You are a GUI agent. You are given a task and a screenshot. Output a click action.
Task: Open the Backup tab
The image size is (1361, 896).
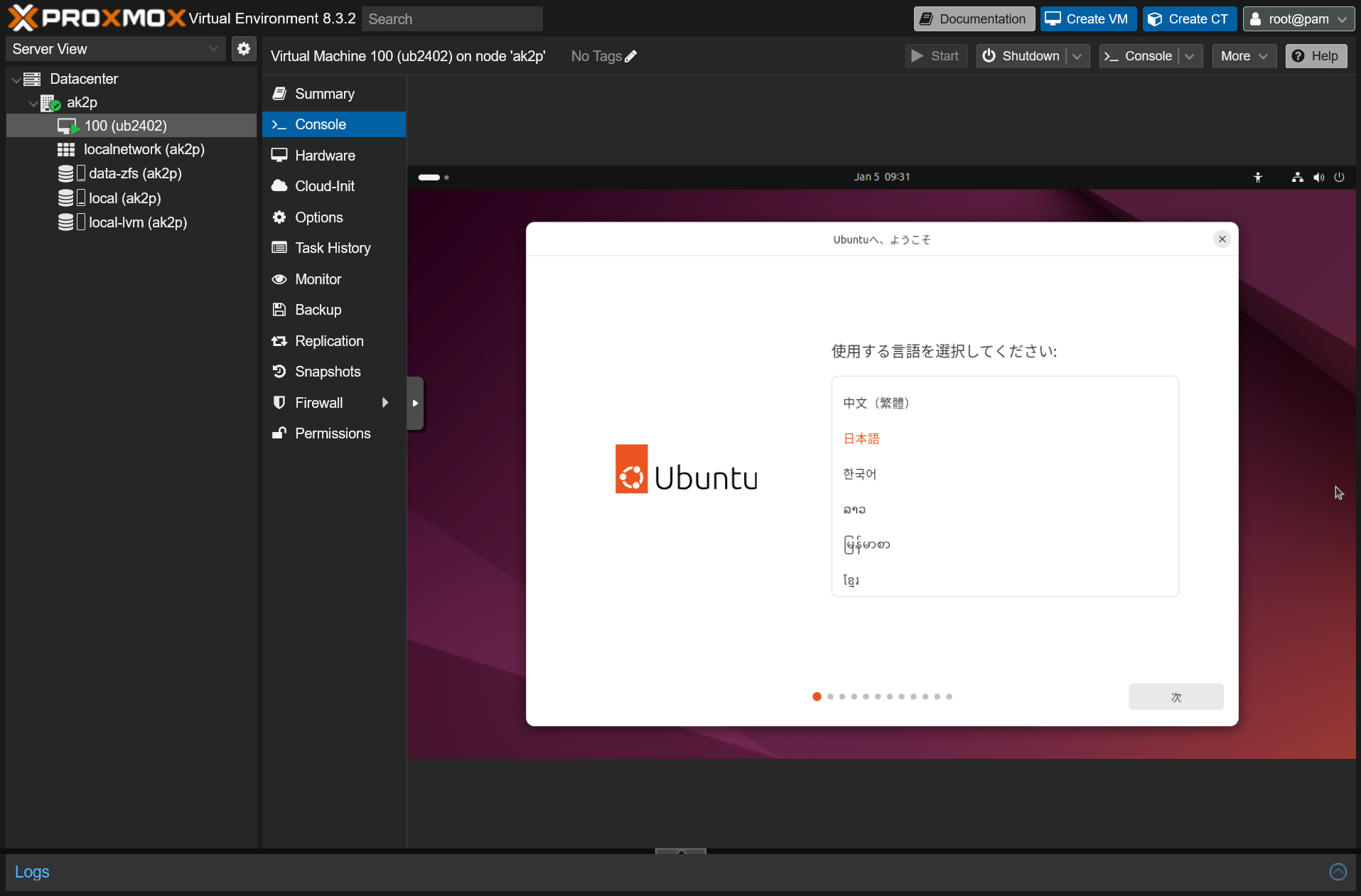(334, 310)
